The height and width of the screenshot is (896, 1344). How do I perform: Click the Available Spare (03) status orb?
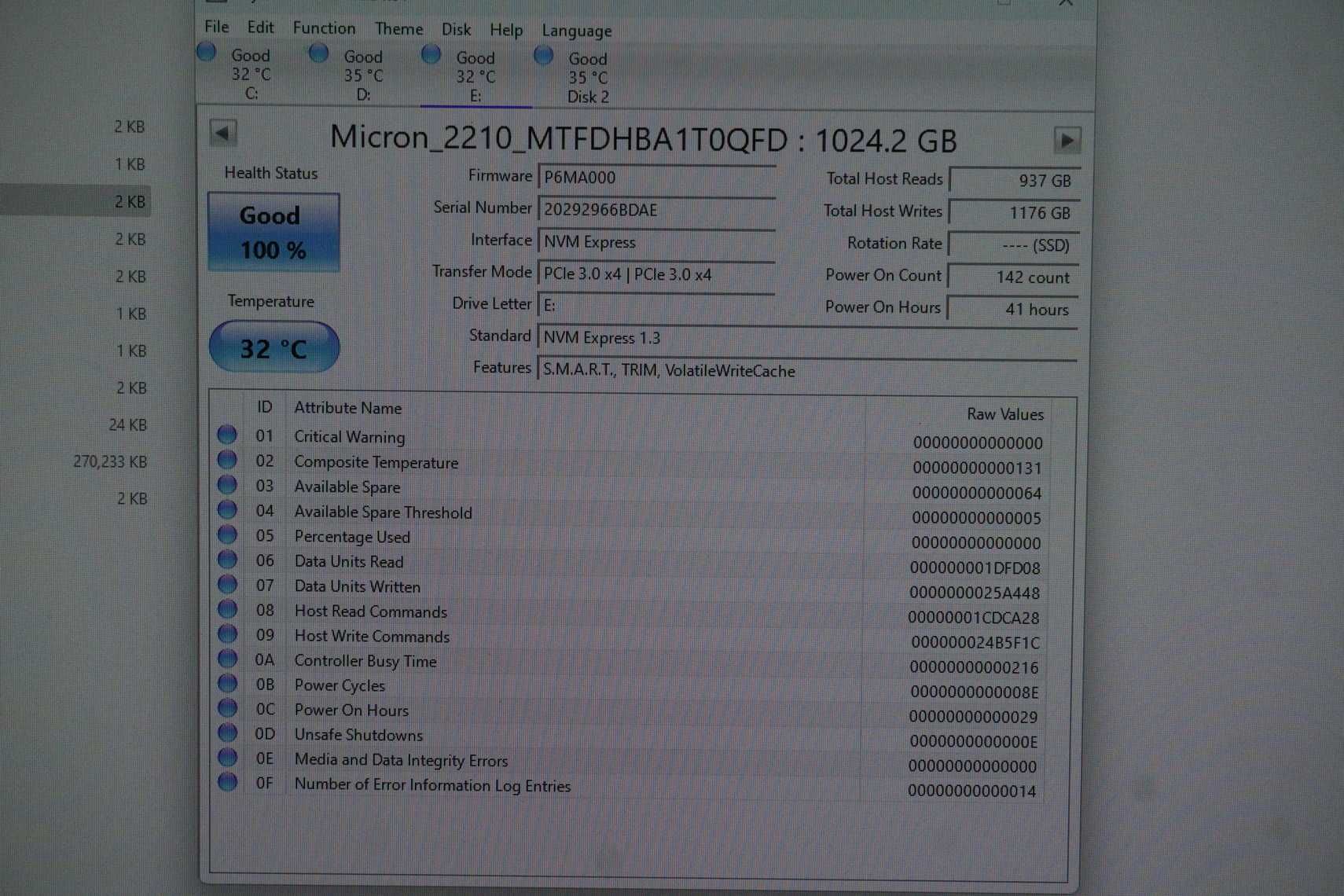point(227,484)
